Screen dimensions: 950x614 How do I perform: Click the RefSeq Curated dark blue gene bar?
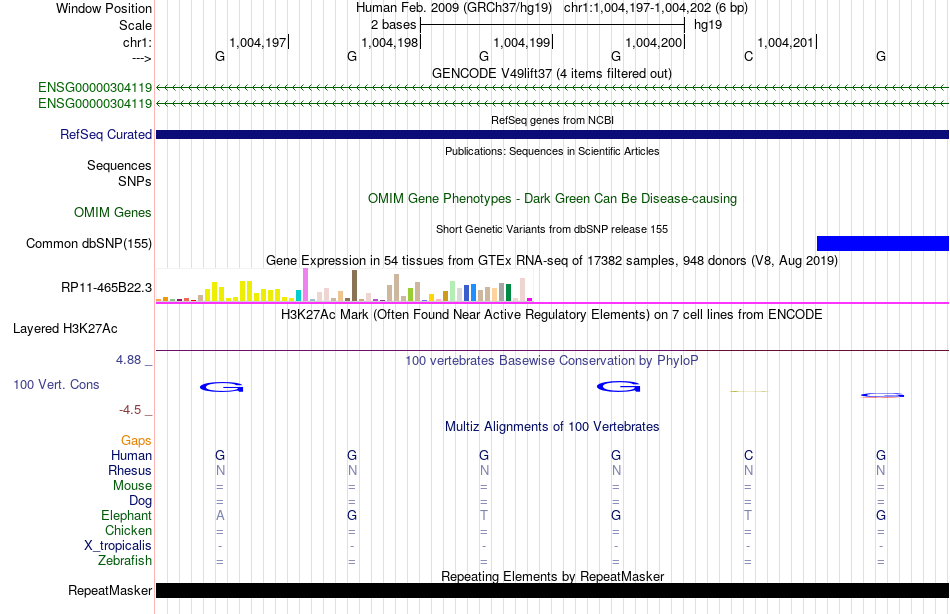coord(552,135)
